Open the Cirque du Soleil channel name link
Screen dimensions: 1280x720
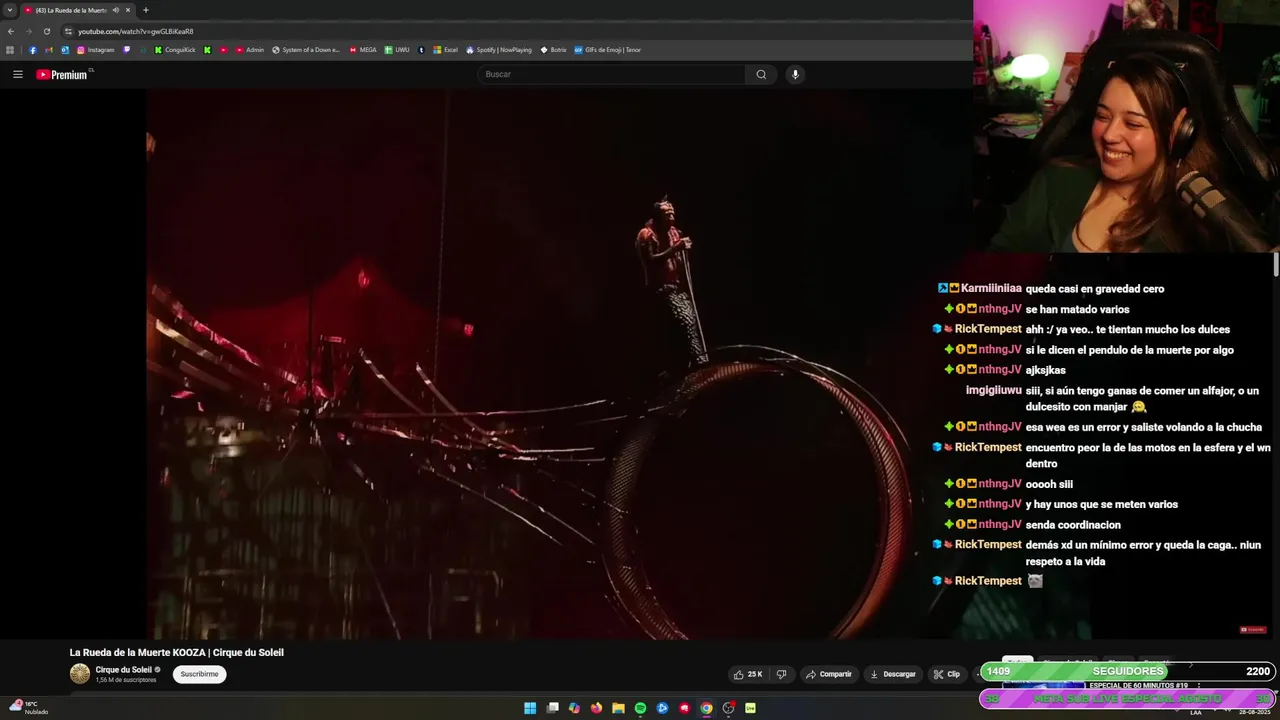124,670
